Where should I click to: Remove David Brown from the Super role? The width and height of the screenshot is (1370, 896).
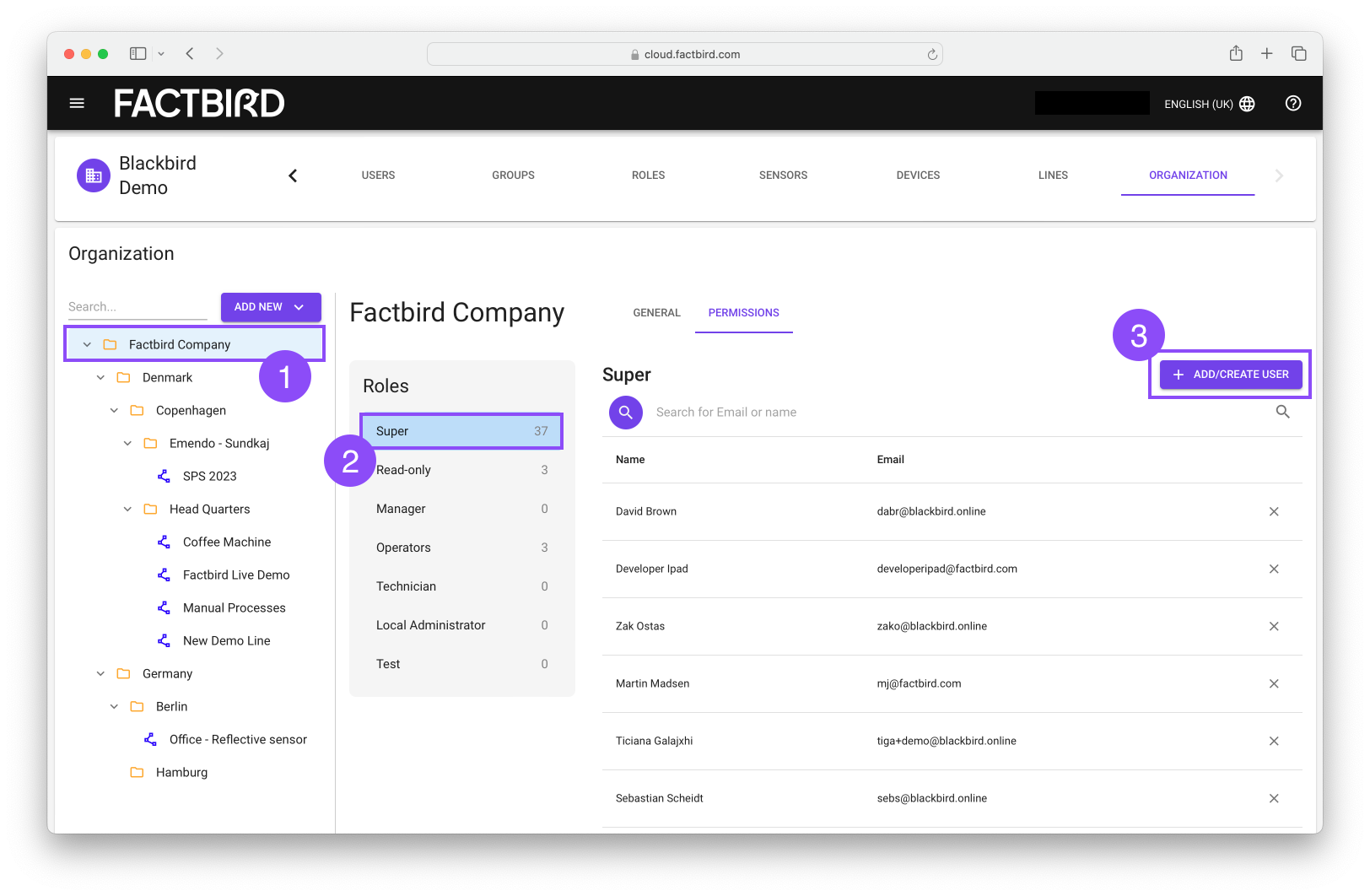pyautogui.click(x=1274, y=511)
